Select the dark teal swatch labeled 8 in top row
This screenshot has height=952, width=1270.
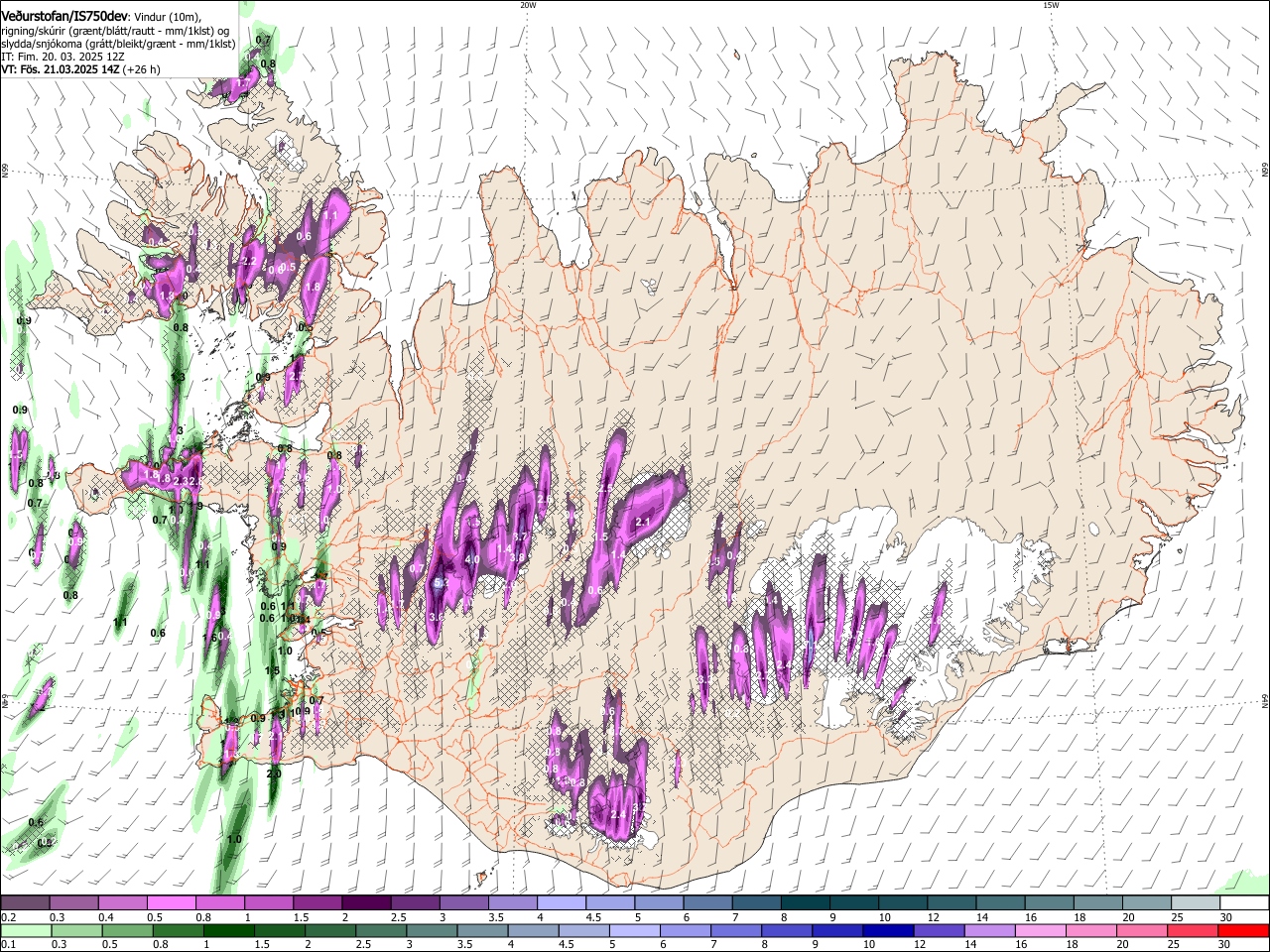(x=805, y=903)
